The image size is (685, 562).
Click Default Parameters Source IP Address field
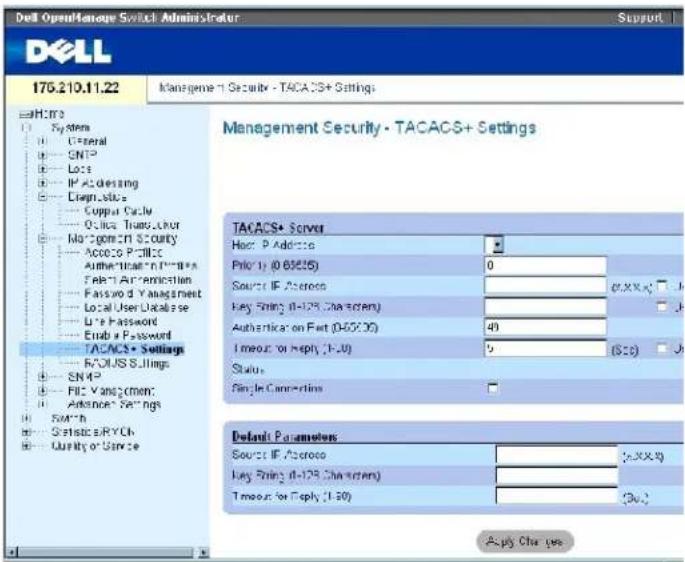point(557,455)
